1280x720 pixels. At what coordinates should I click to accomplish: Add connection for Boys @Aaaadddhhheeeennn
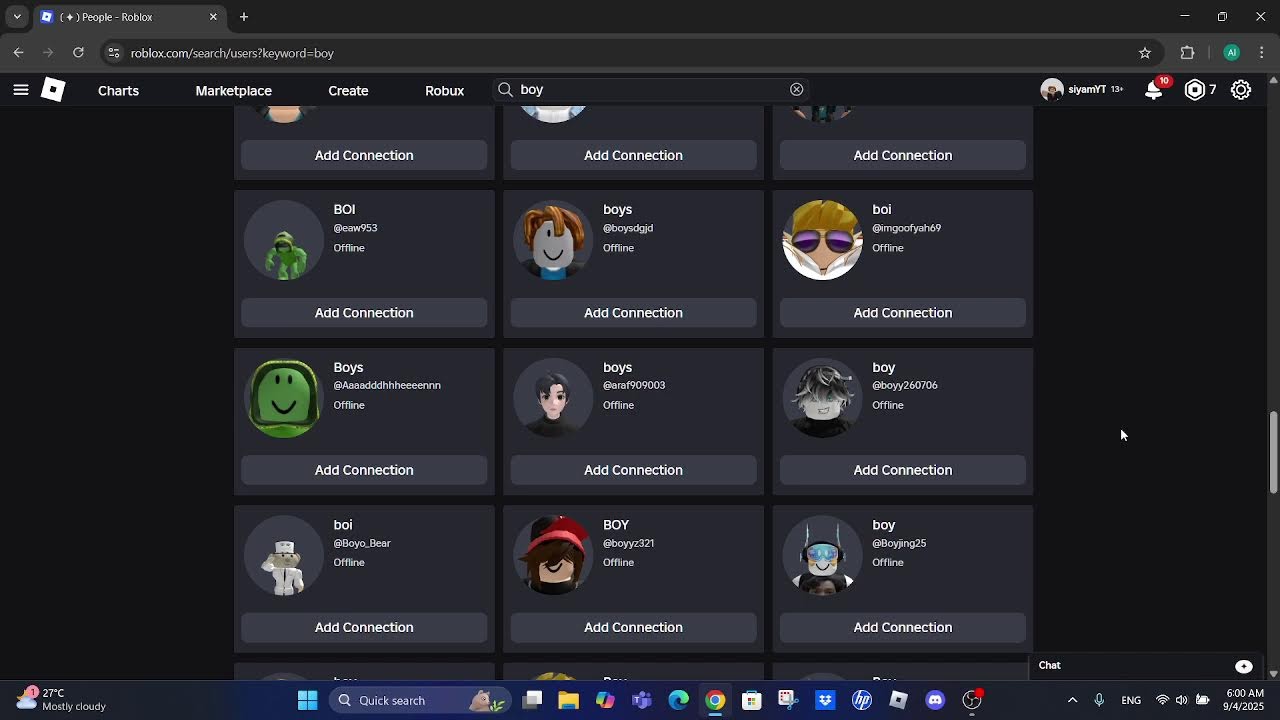364,470
